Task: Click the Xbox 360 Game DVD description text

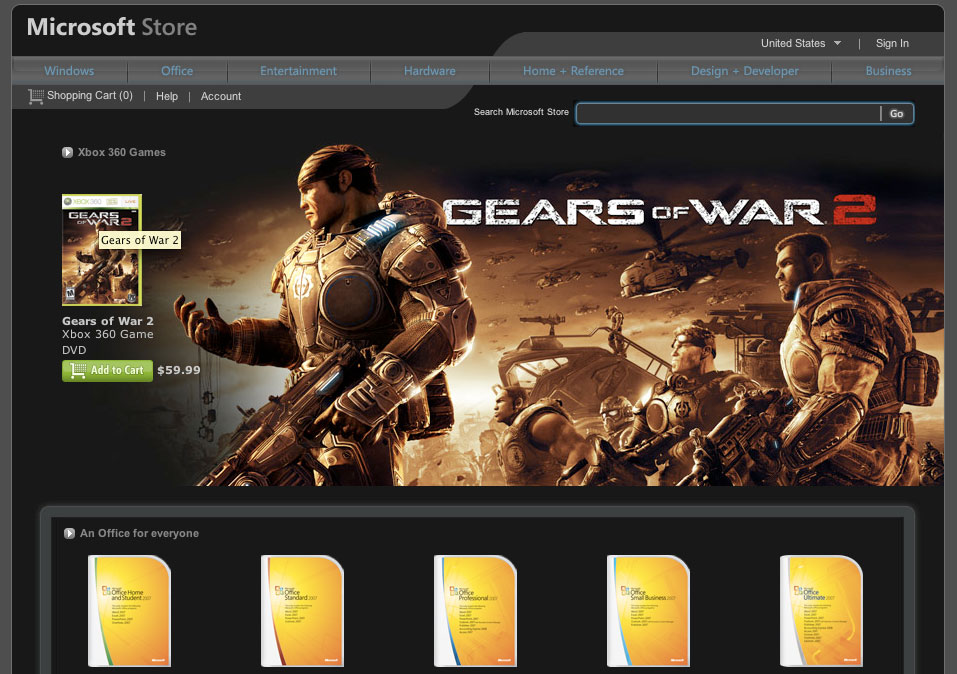Action: [x=108, y=342]
